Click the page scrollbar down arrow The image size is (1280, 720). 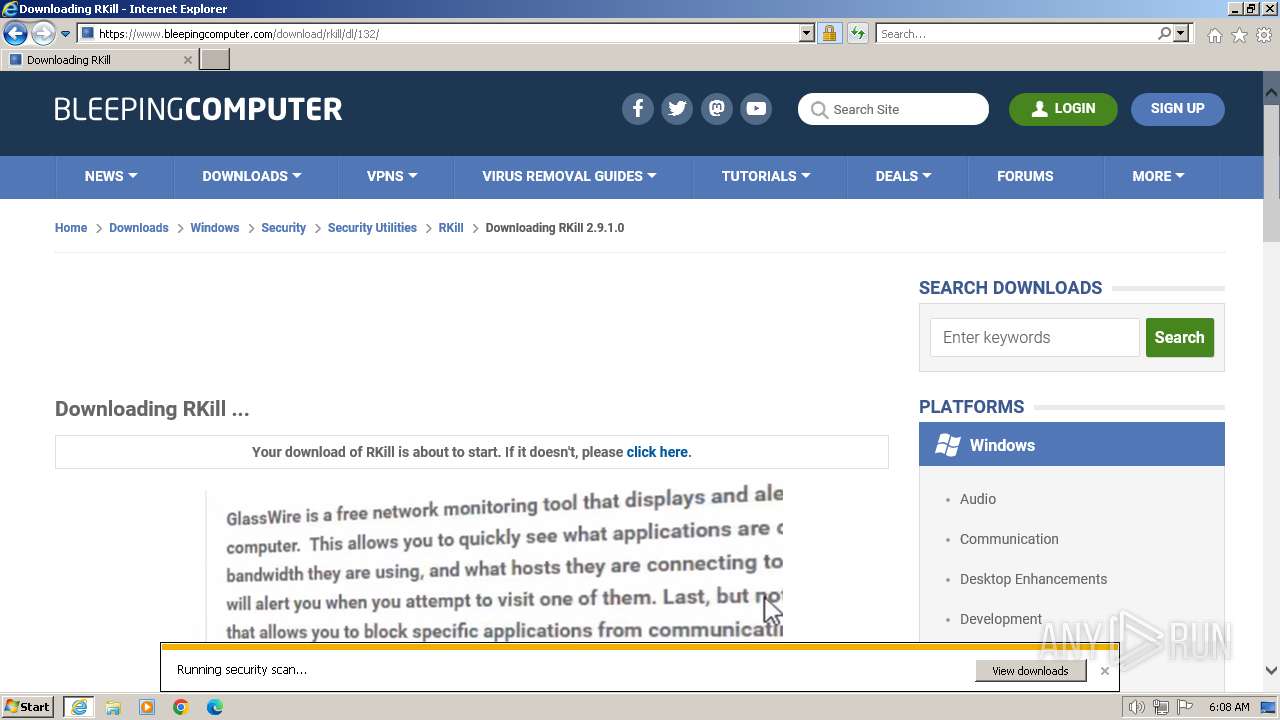(x=1271, y=671)
